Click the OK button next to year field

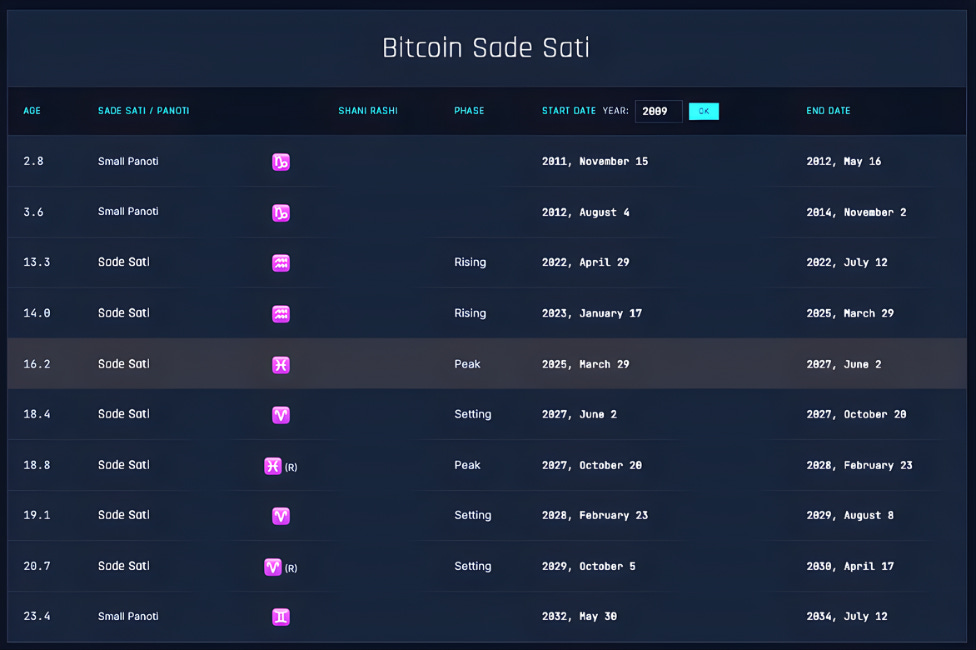point(703,111)
